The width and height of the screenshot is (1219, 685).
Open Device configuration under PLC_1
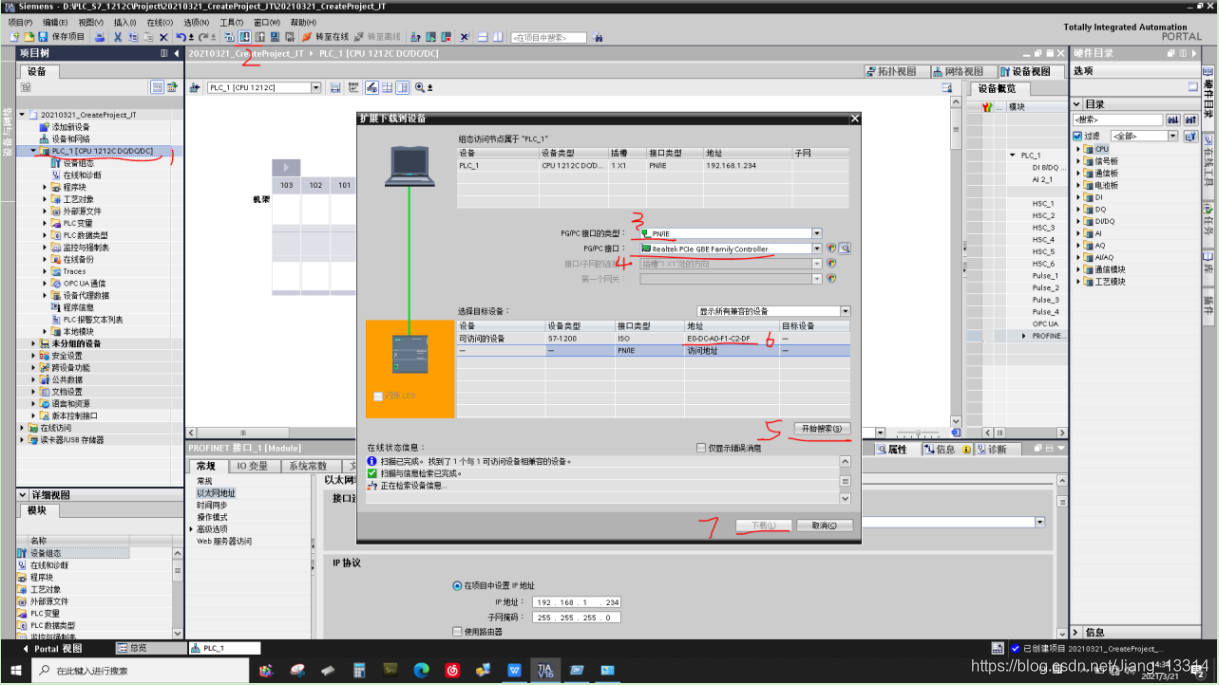tap(78, 163)
